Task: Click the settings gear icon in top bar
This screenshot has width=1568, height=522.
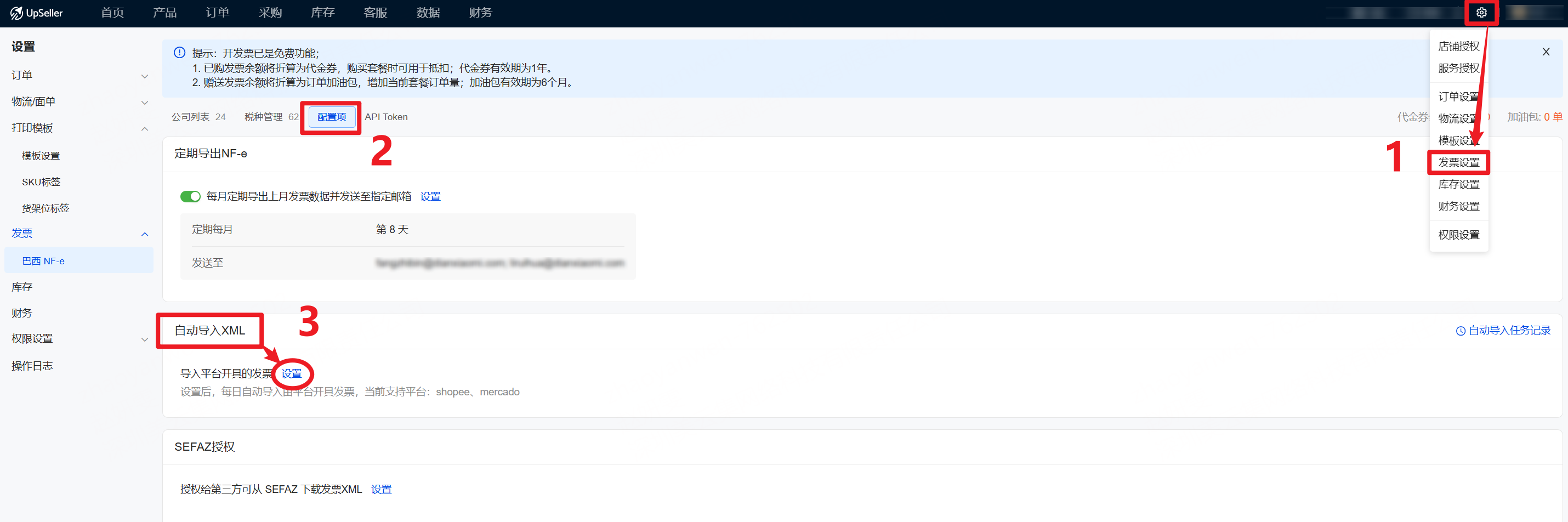Action: (x=1481, y=13)
